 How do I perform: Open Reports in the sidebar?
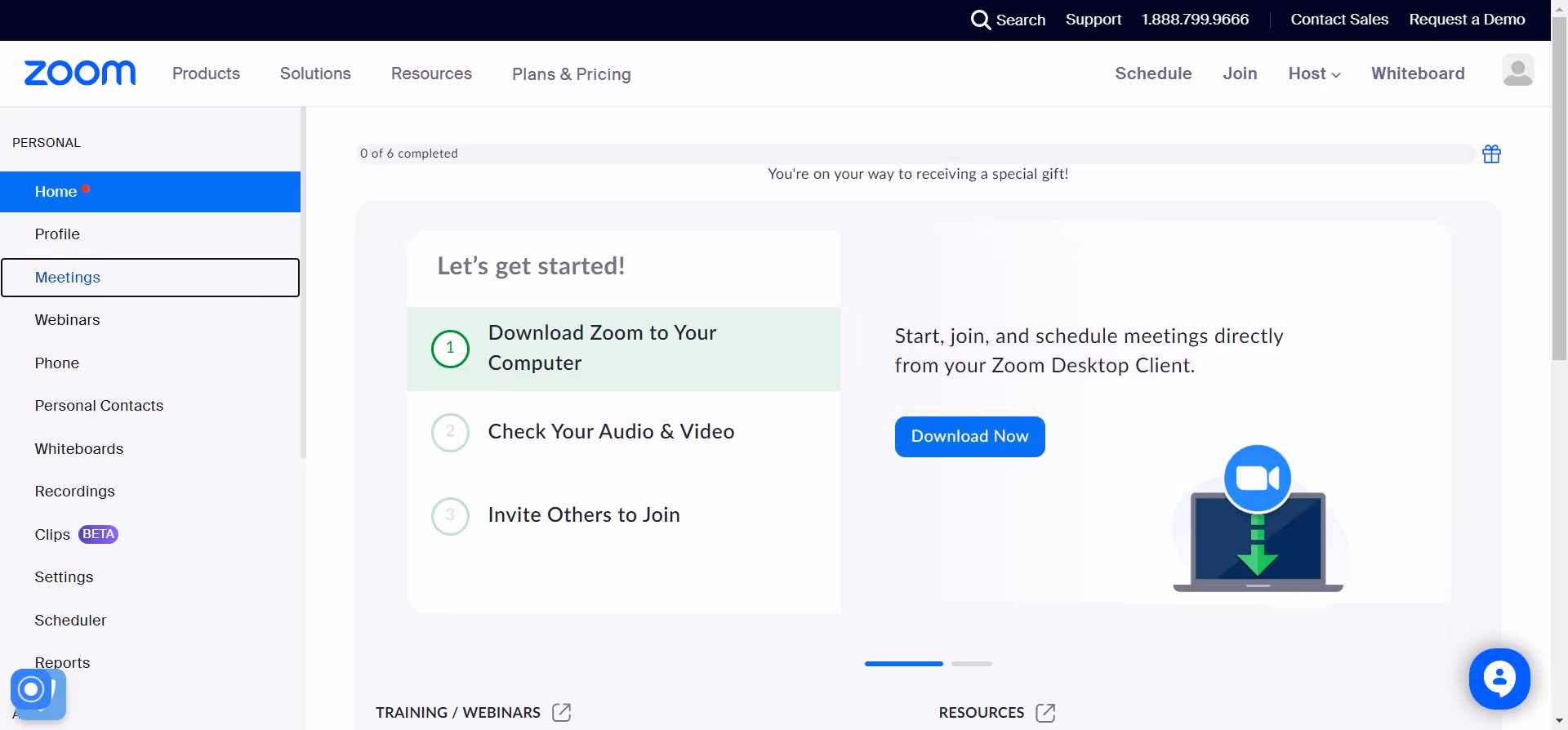click(x=150, y=663)
